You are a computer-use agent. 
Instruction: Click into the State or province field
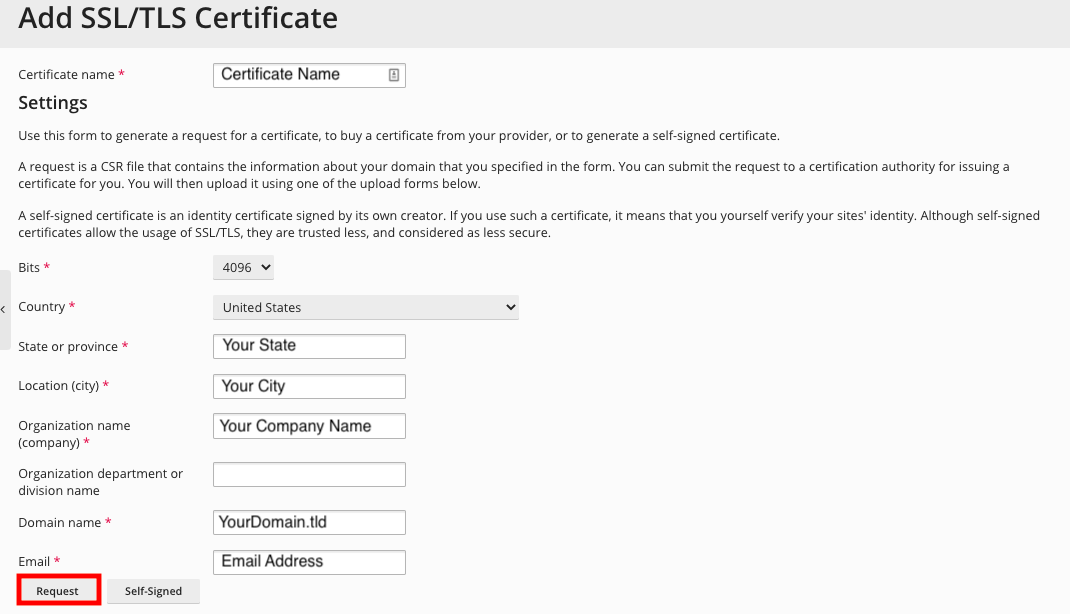point(309,346)
